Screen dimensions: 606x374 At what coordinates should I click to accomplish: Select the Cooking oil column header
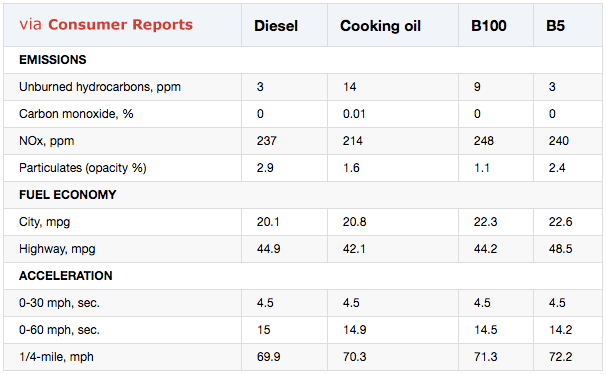pyautogui.click(x=380, y=26)
